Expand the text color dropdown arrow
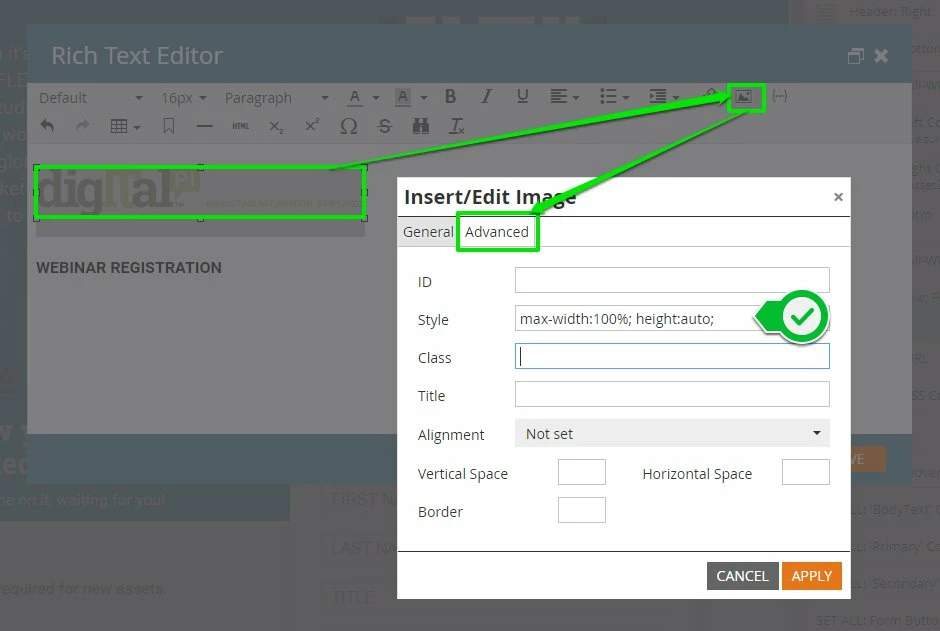 coord(376,98)
